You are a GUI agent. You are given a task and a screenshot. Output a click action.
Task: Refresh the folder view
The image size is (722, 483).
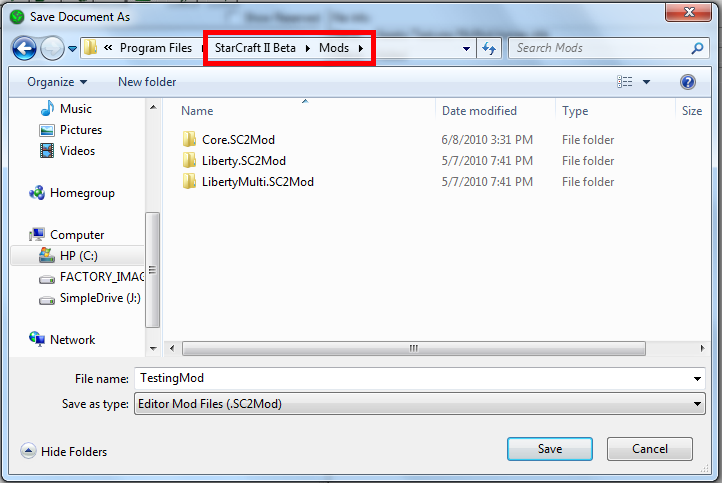pyautogui.click(x=489, y=48)
